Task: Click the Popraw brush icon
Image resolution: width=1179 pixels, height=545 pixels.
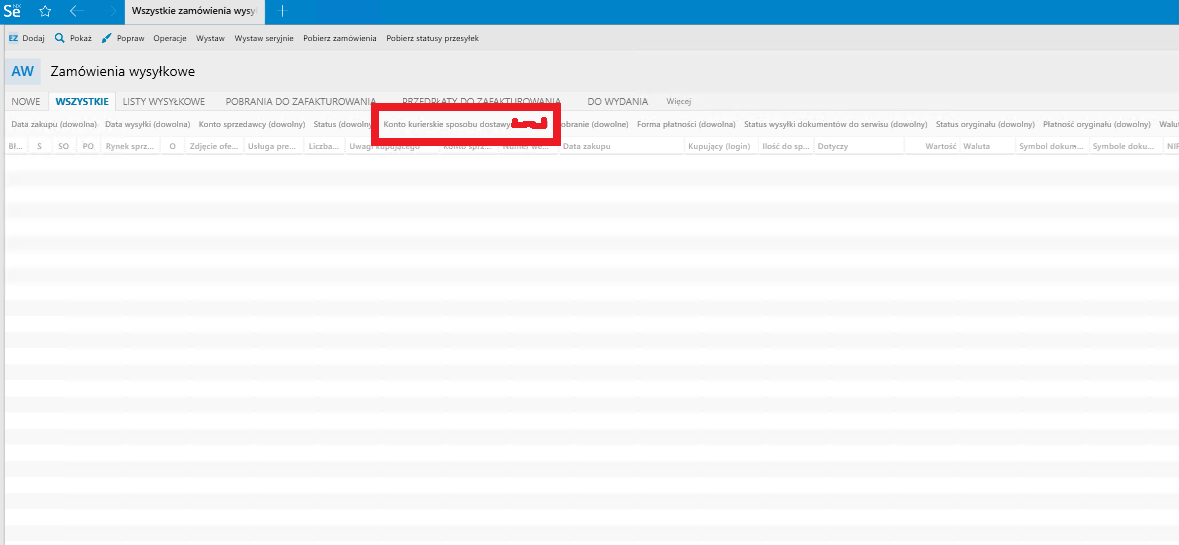Action: (x=107, y=38)
